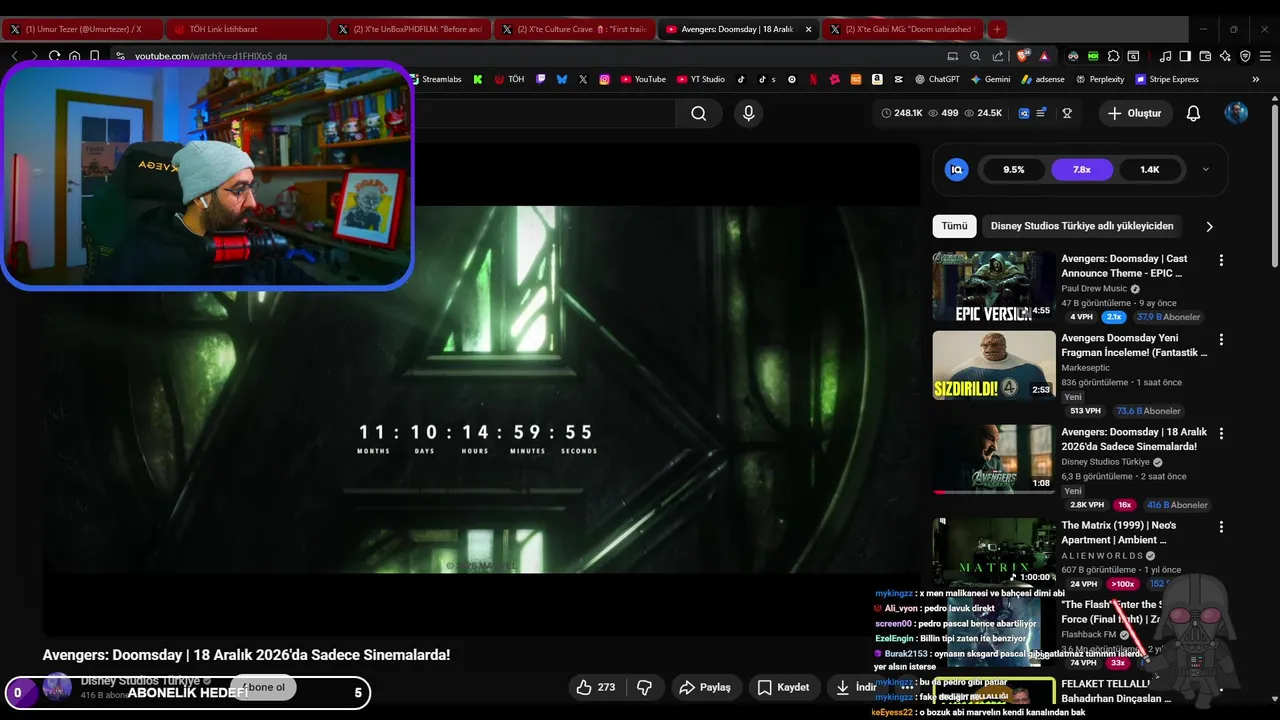Open the YT Studio bookmark
The width and height of the screenshot is (1280, 720).
coord(700,79)
